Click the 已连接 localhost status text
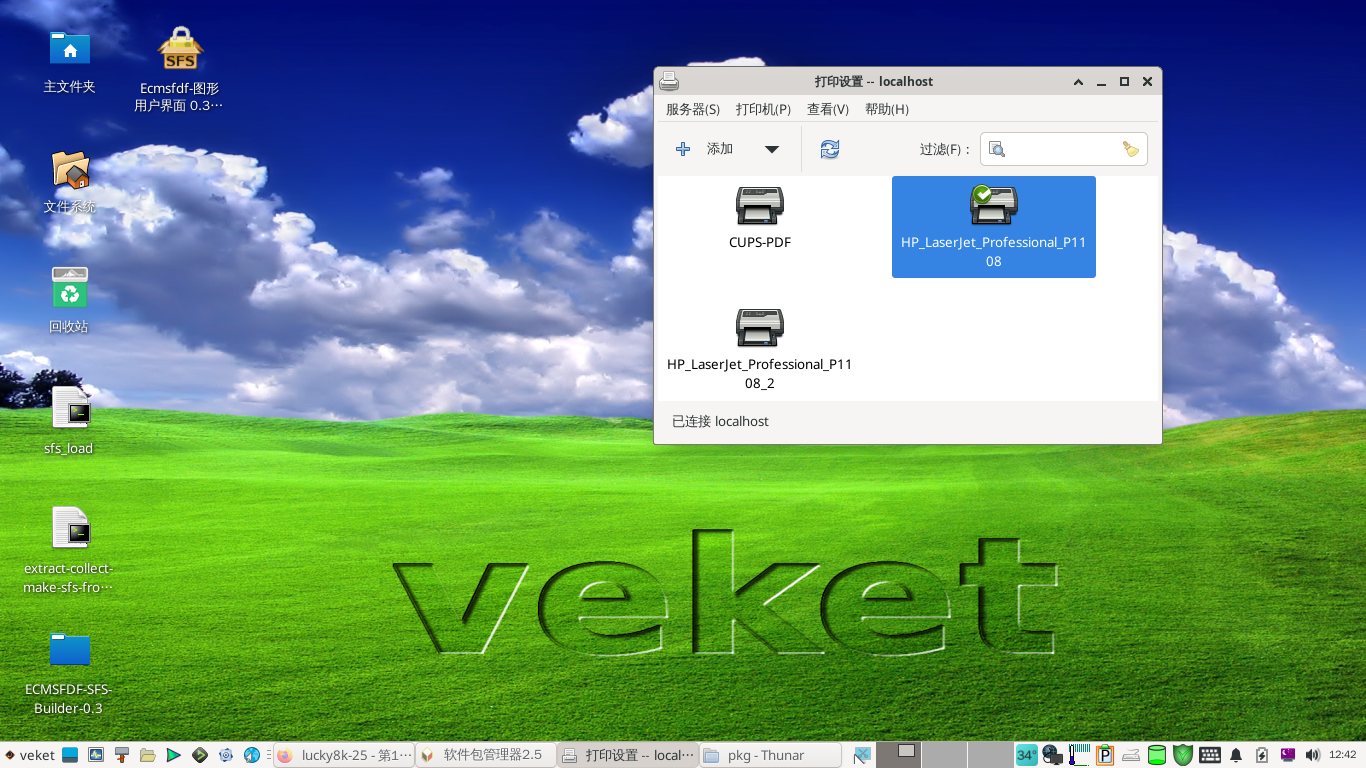The width and height of the screenshot is (1366, 768). pyautogui.click(x=720, y=421)
